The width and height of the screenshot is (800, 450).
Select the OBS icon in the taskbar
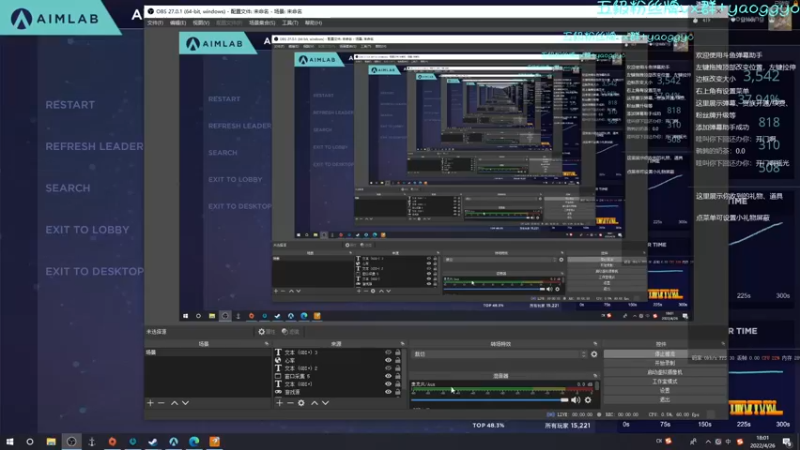[x=71, y=442]
